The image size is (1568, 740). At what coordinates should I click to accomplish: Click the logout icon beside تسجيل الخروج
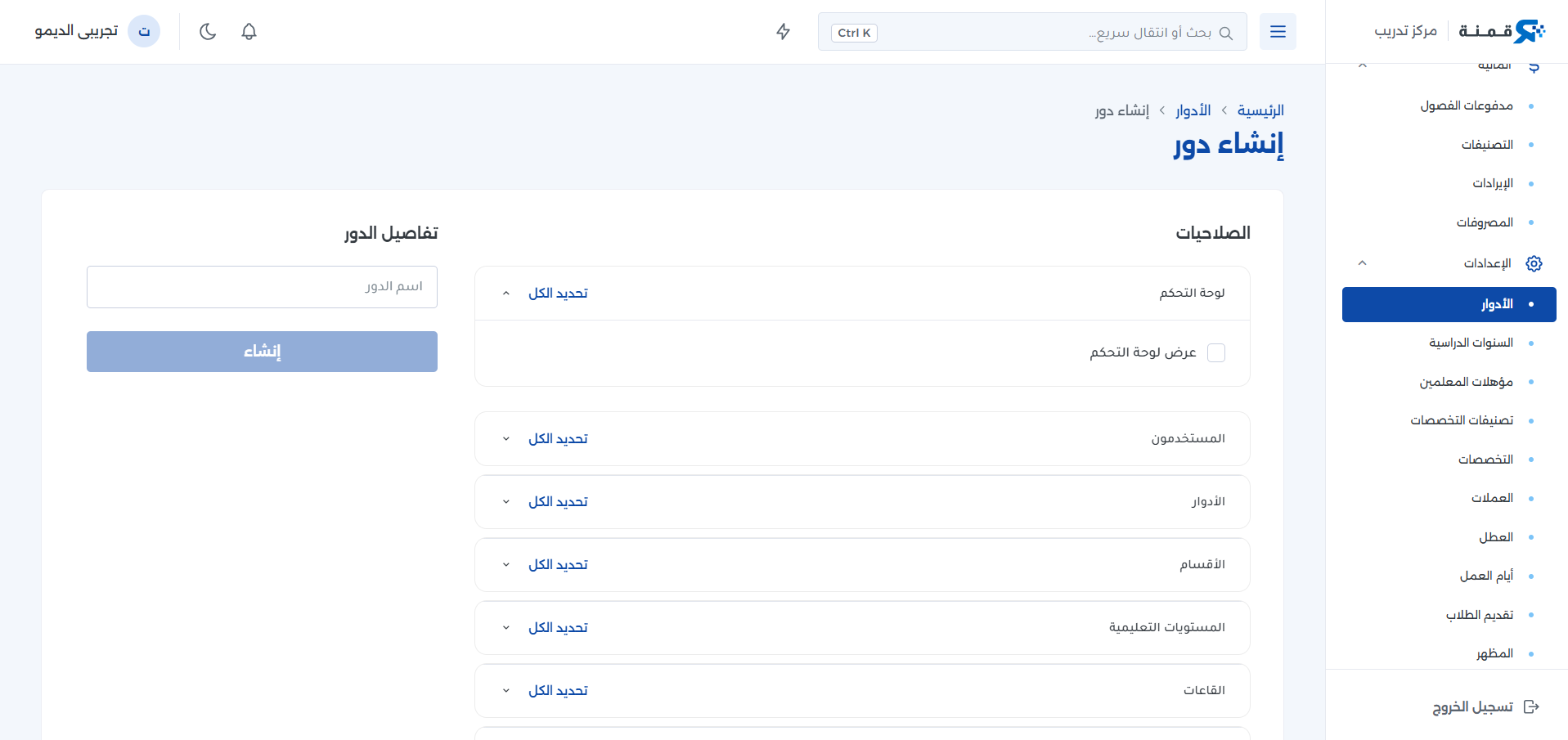(x=1531, y=707)
